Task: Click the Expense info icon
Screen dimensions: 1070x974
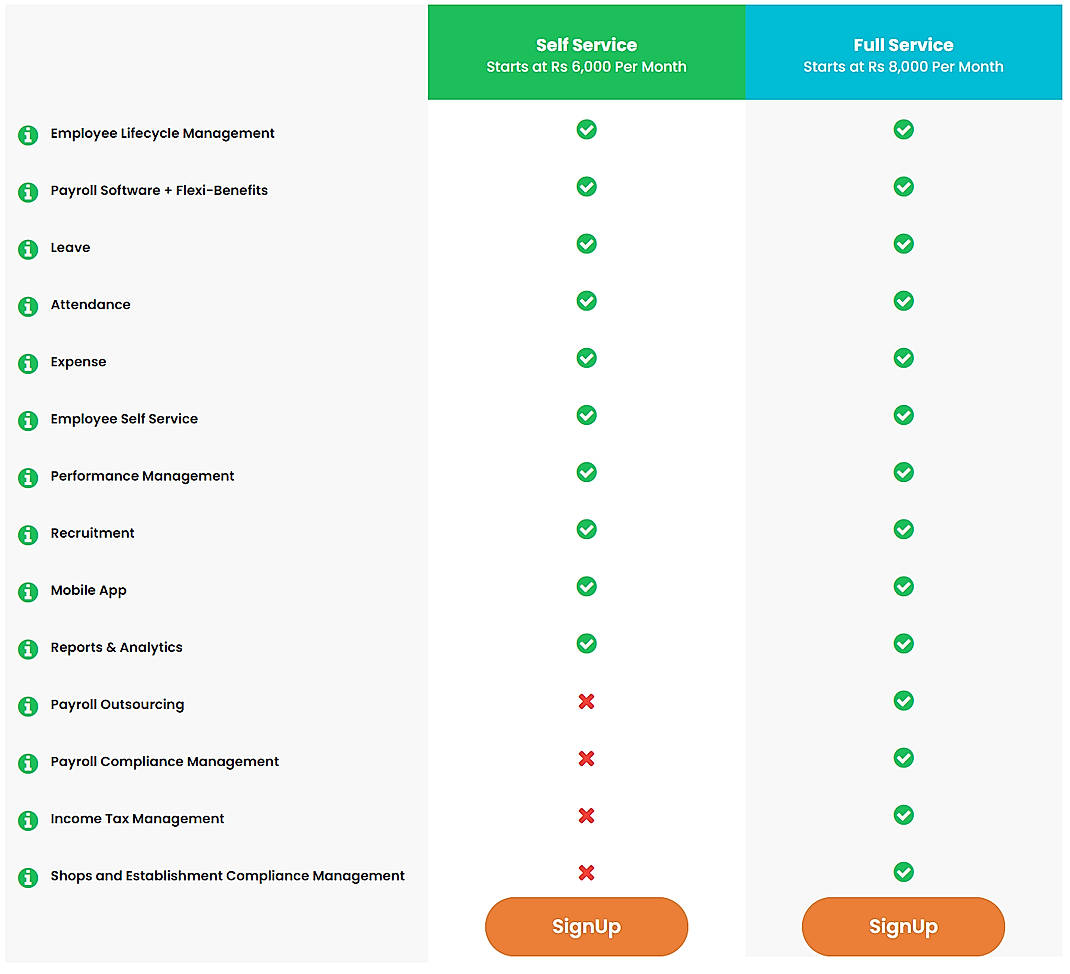Action: pyautogui.click(x=27, y=363)
